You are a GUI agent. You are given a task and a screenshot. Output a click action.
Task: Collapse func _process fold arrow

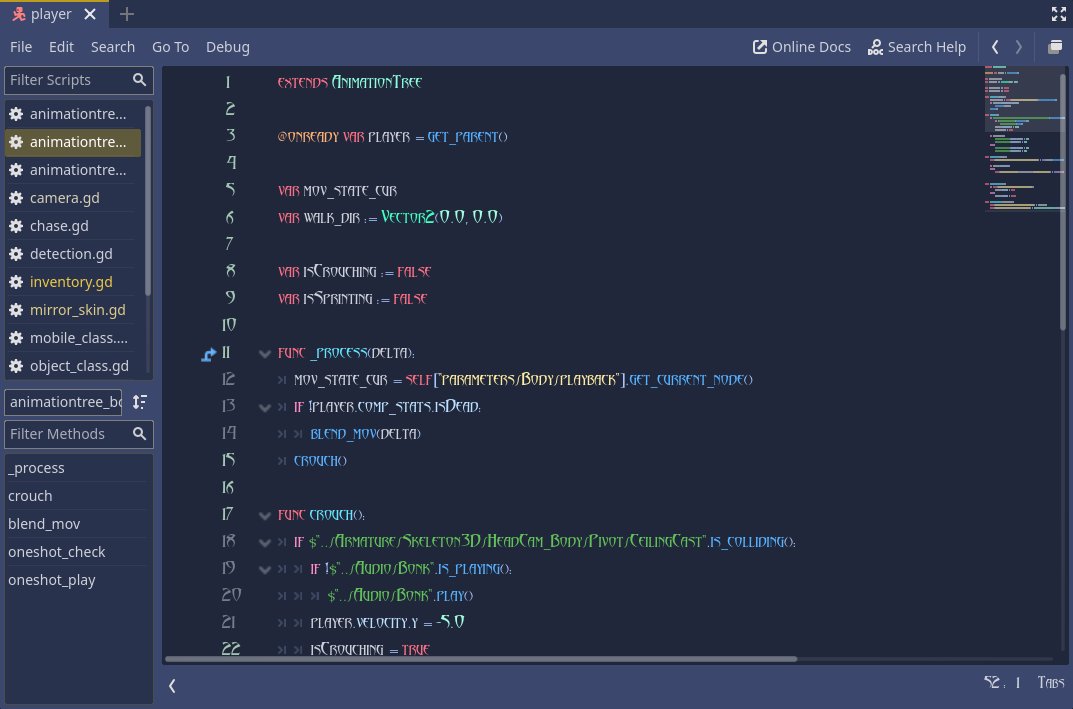265,354
